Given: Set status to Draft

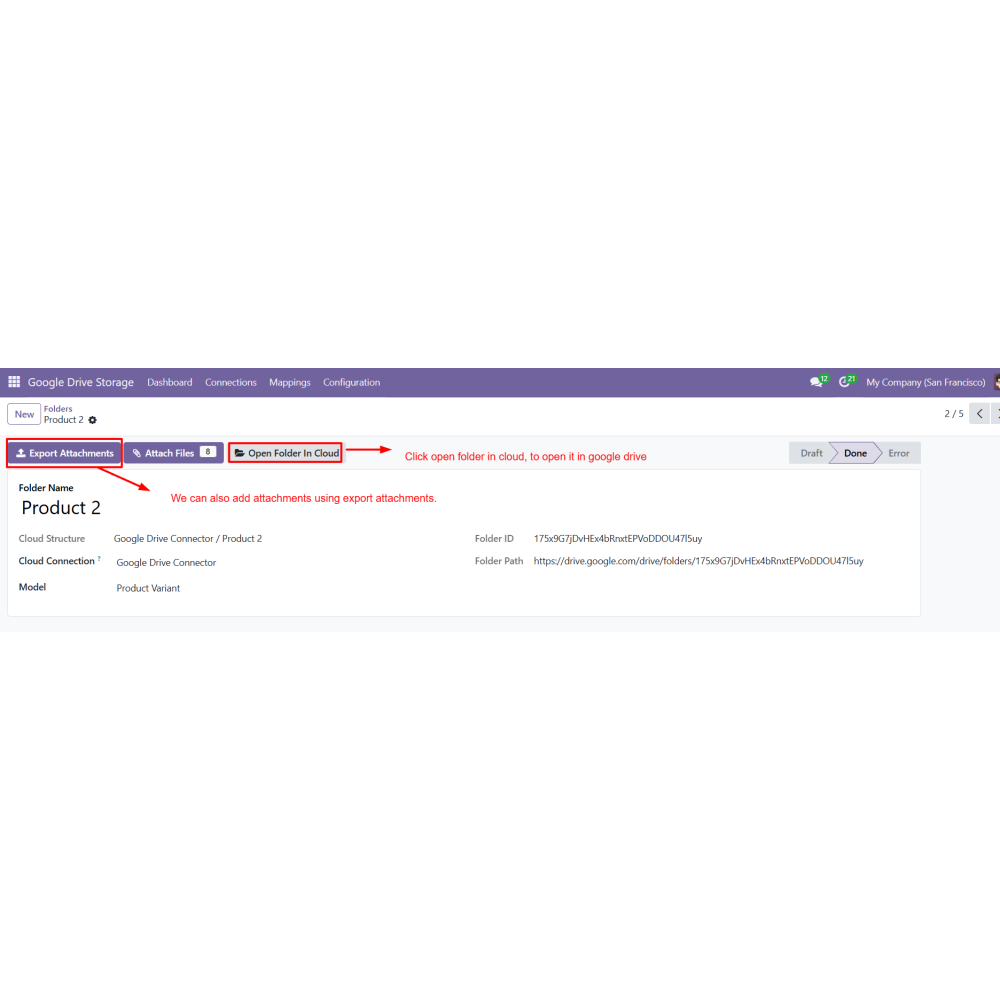Looking at the screenshot, I should click(811, 453).
